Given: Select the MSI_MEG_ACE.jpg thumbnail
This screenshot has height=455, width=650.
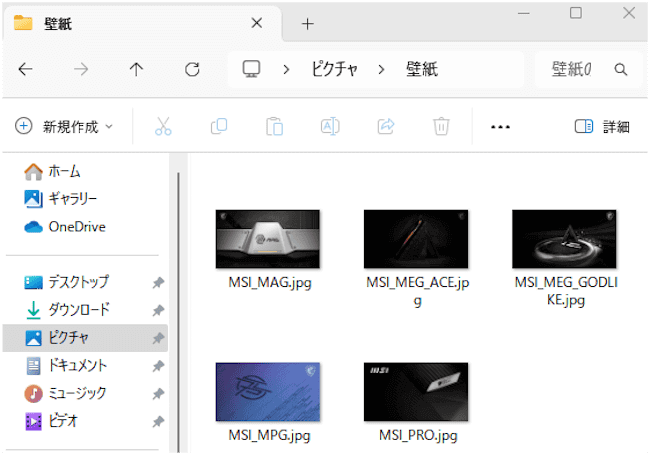Looking at the screenshot, I should (416, 239).
